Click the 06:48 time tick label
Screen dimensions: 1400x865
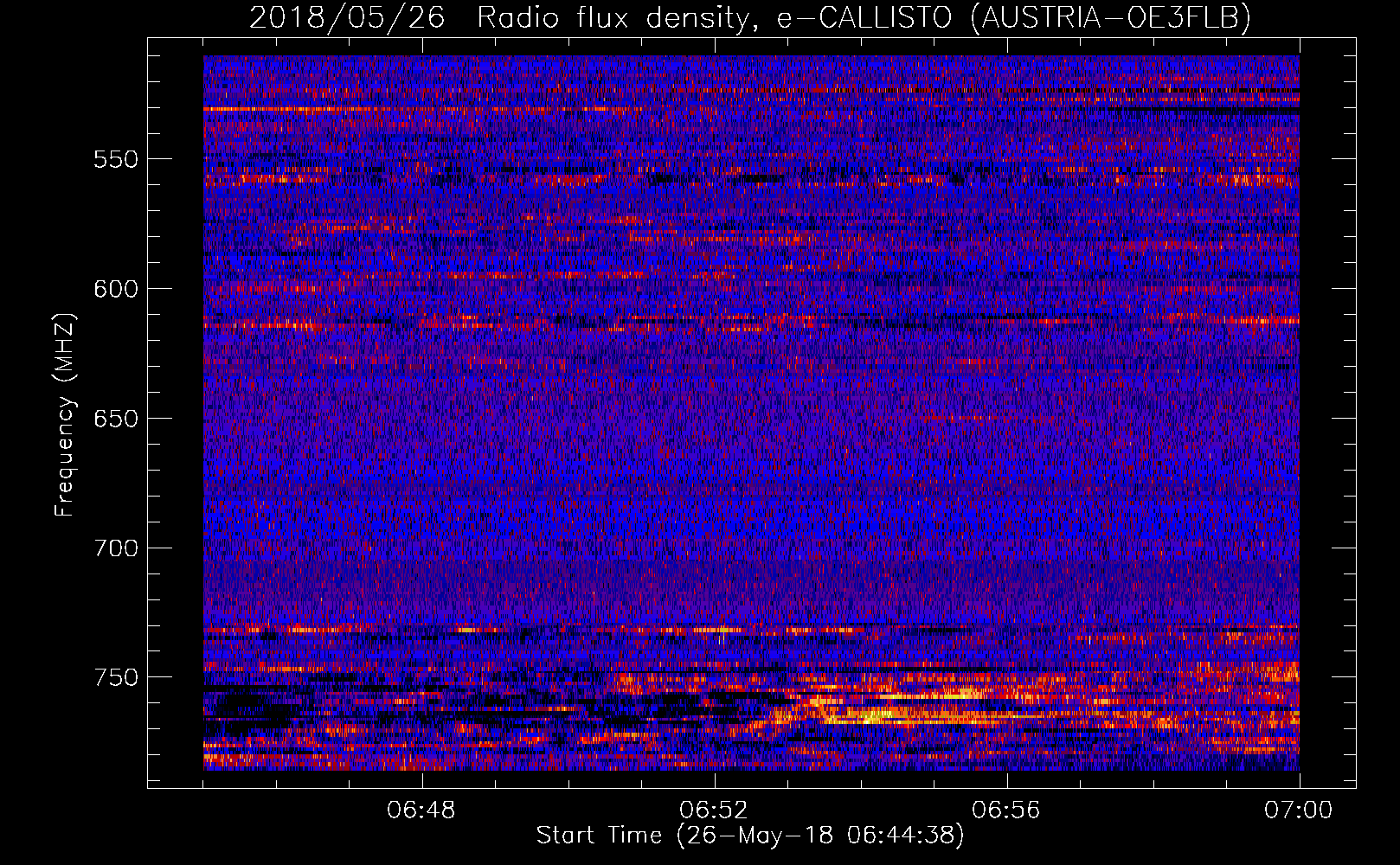[421, 811]
